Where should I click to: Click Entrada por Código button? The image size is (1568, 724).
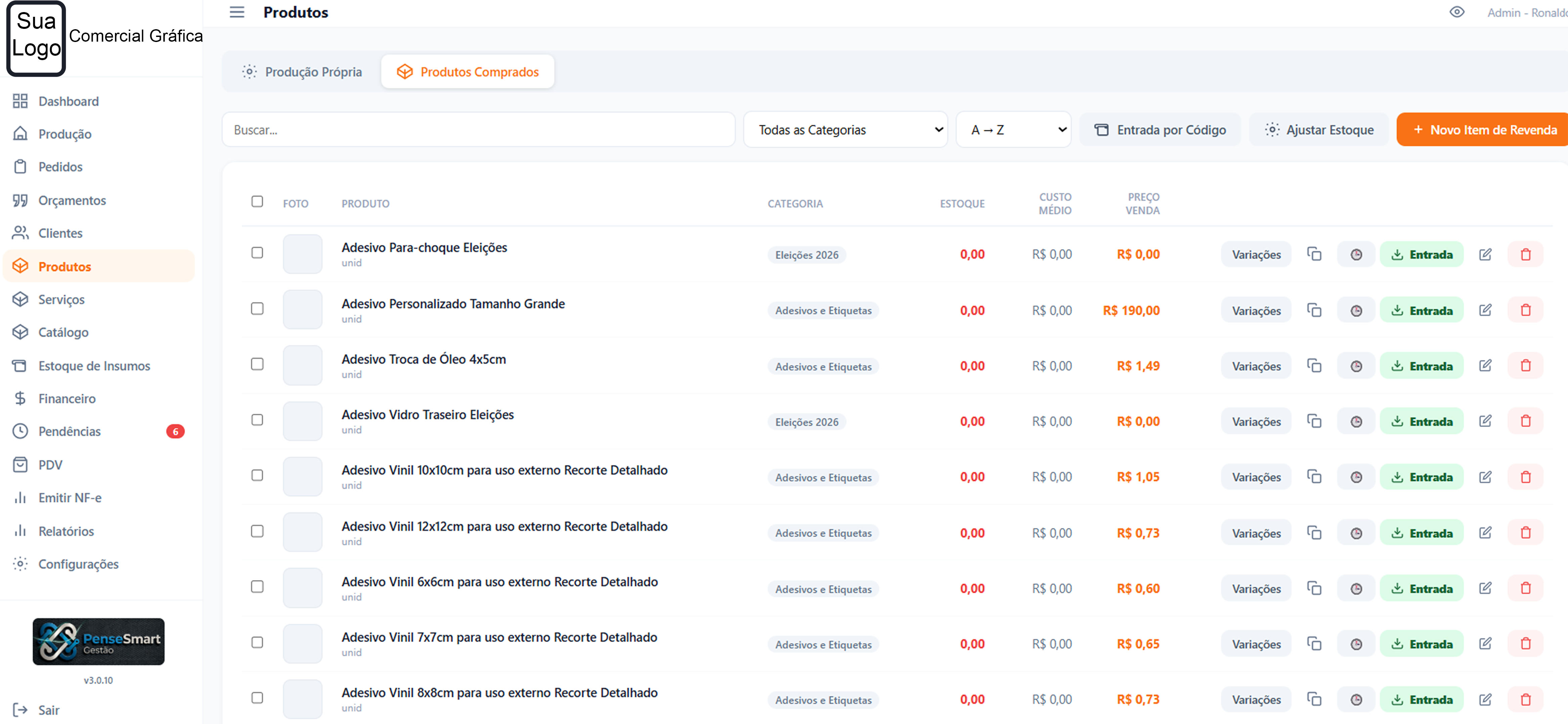(x=1160, y=130)
